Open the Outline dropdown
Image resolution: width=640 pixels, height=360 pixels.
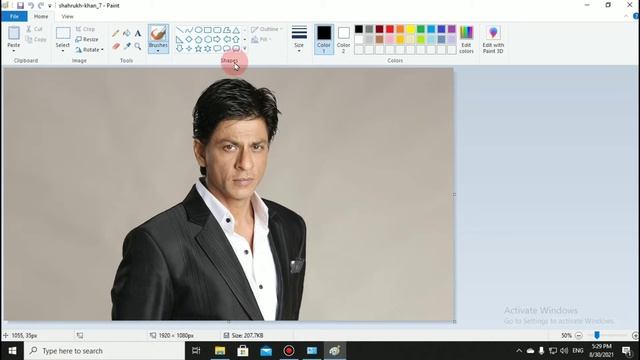(267, 29)
